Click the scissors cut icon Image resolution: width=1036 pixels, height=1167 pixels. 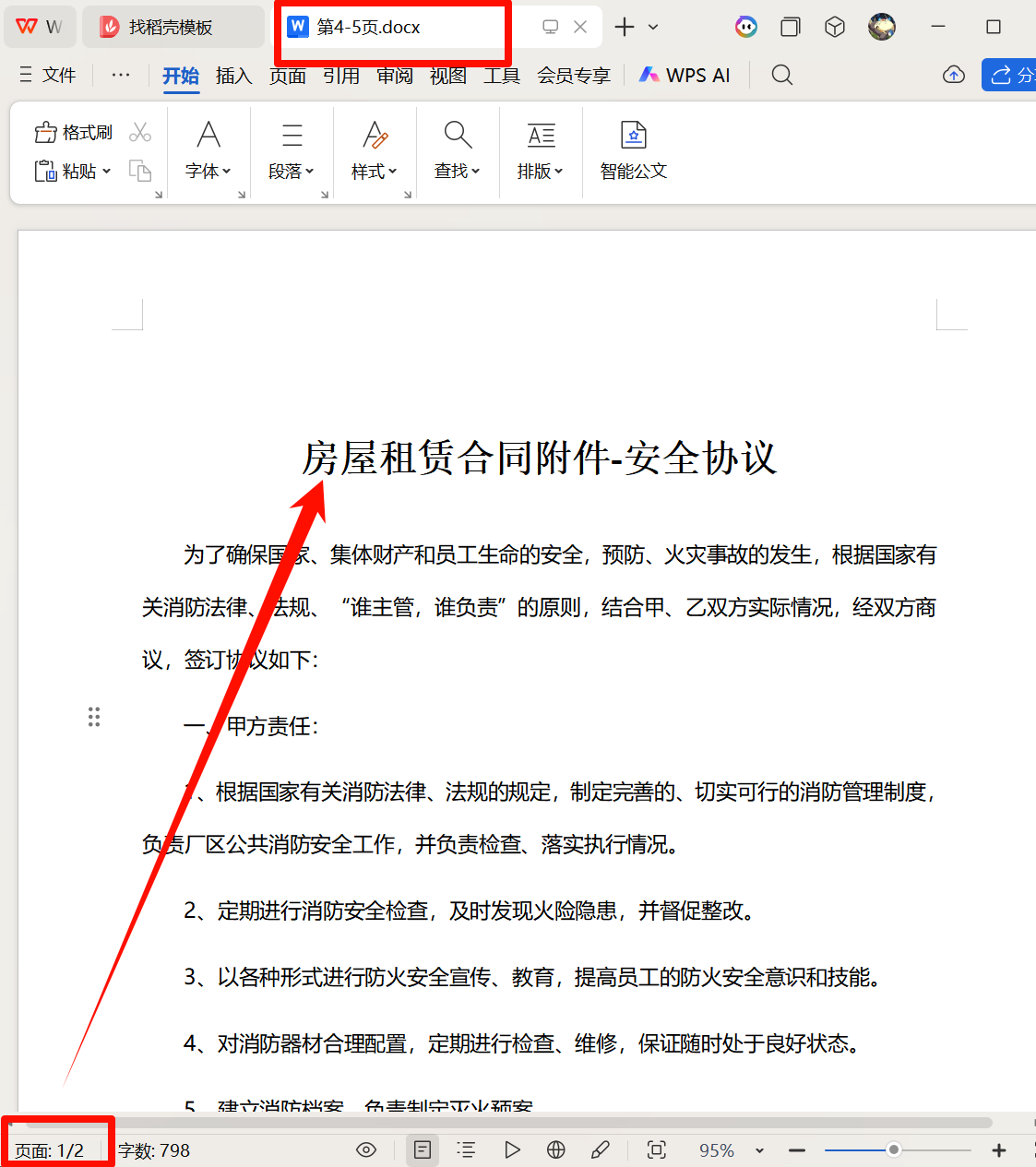coord(140,133)
